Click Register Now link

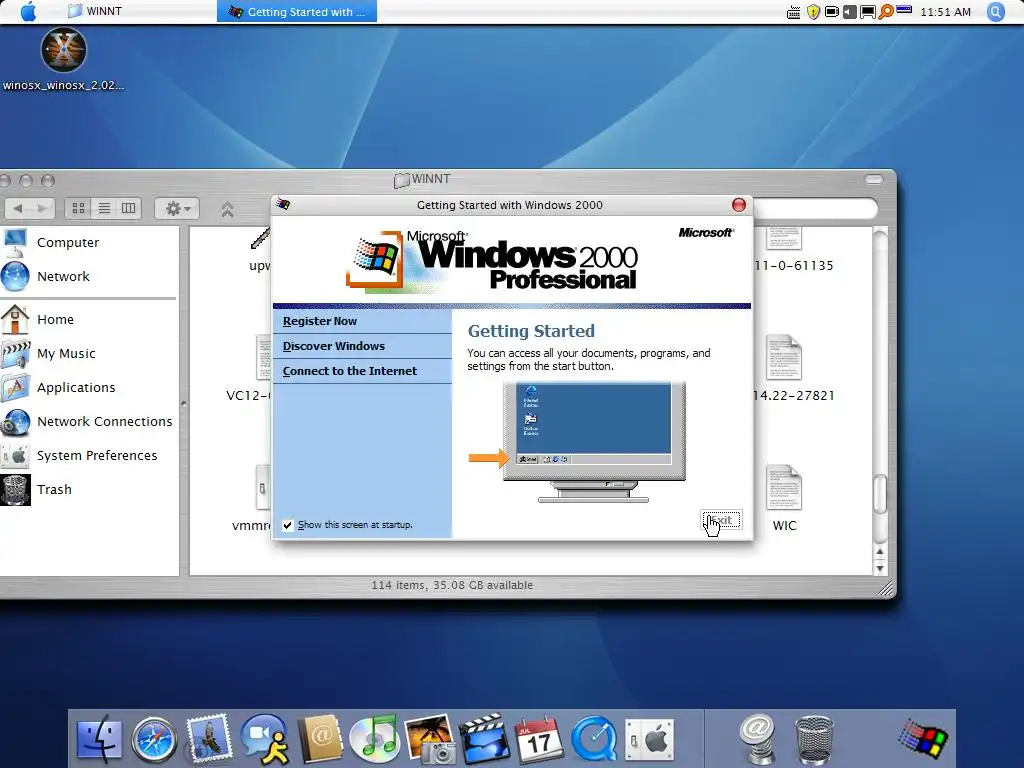319,321
